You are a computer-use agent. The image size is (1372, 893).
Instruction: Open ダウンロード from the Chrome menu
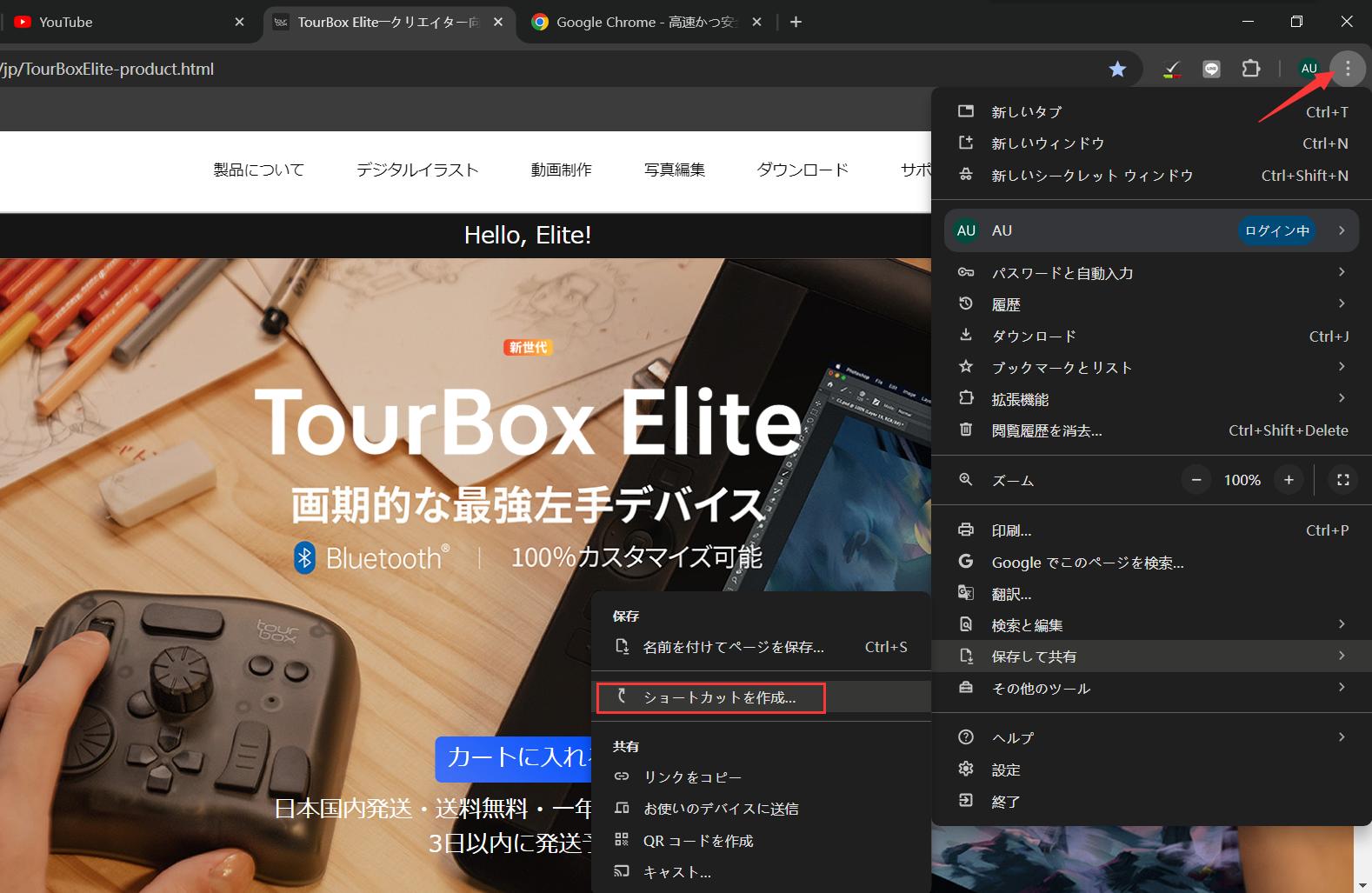(x=1151, y=336)
